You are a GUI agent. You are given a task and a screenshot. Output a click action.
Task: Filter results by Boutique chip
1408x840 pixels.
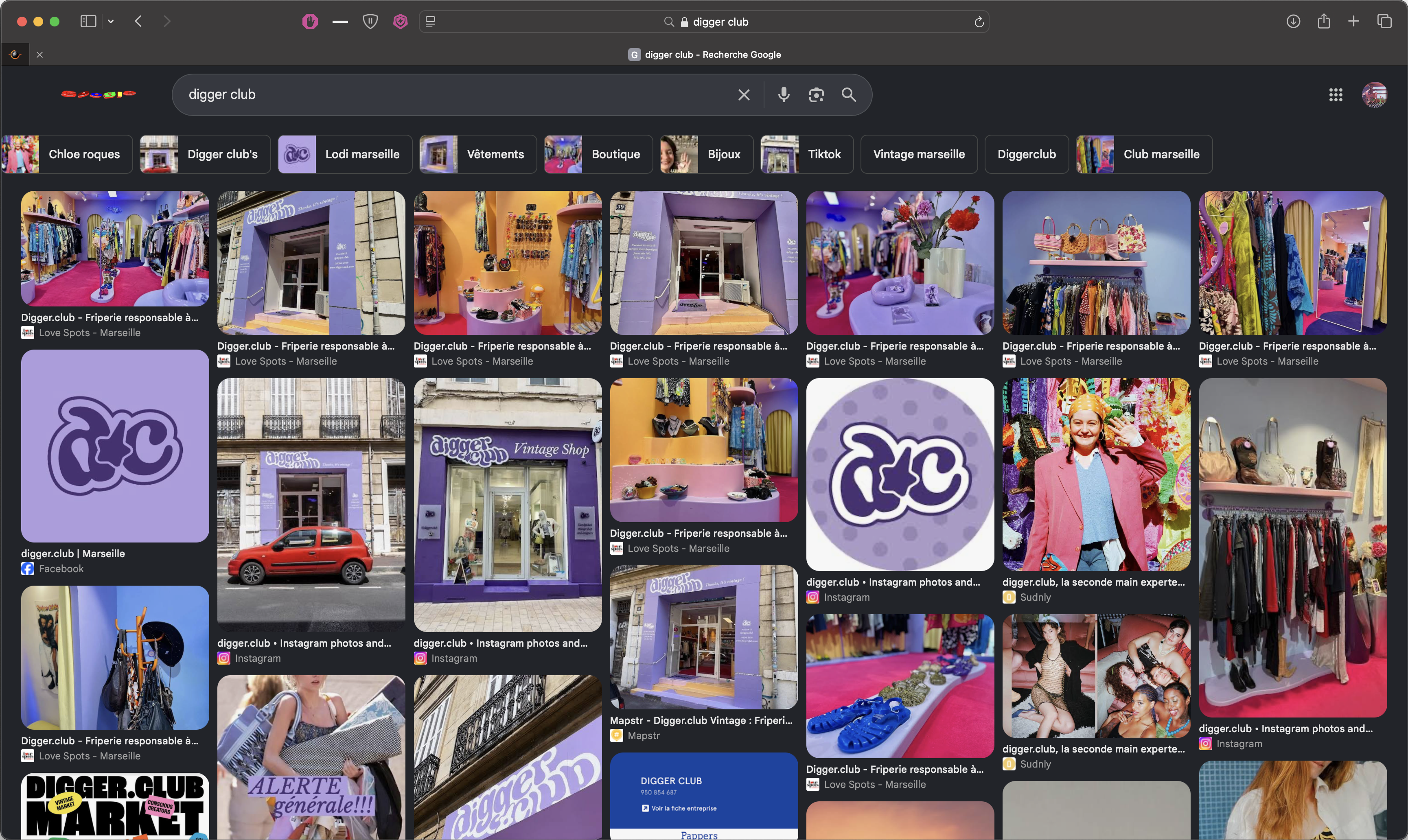pyautogui.click(x=598, y=154)
